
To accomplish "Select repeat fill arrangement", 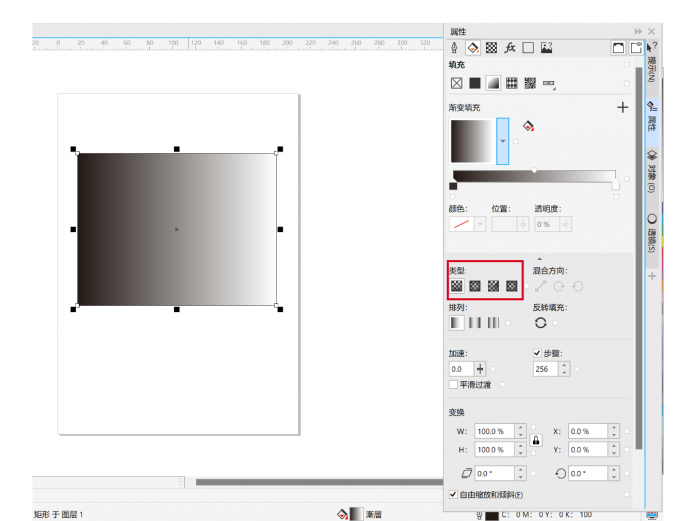I will pos(493,323).
